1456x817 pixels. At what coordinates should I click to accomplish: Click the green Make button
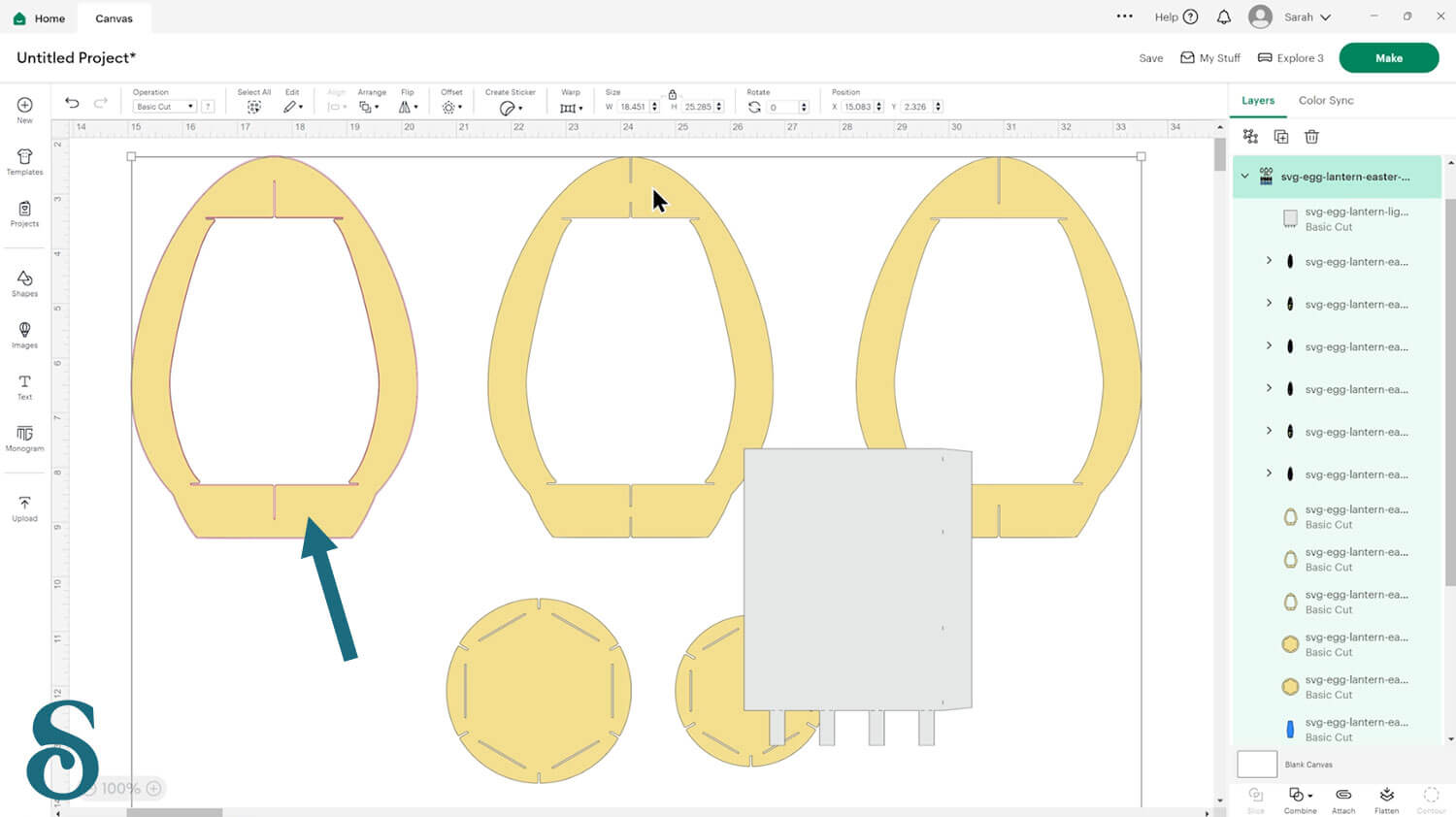1388,58
